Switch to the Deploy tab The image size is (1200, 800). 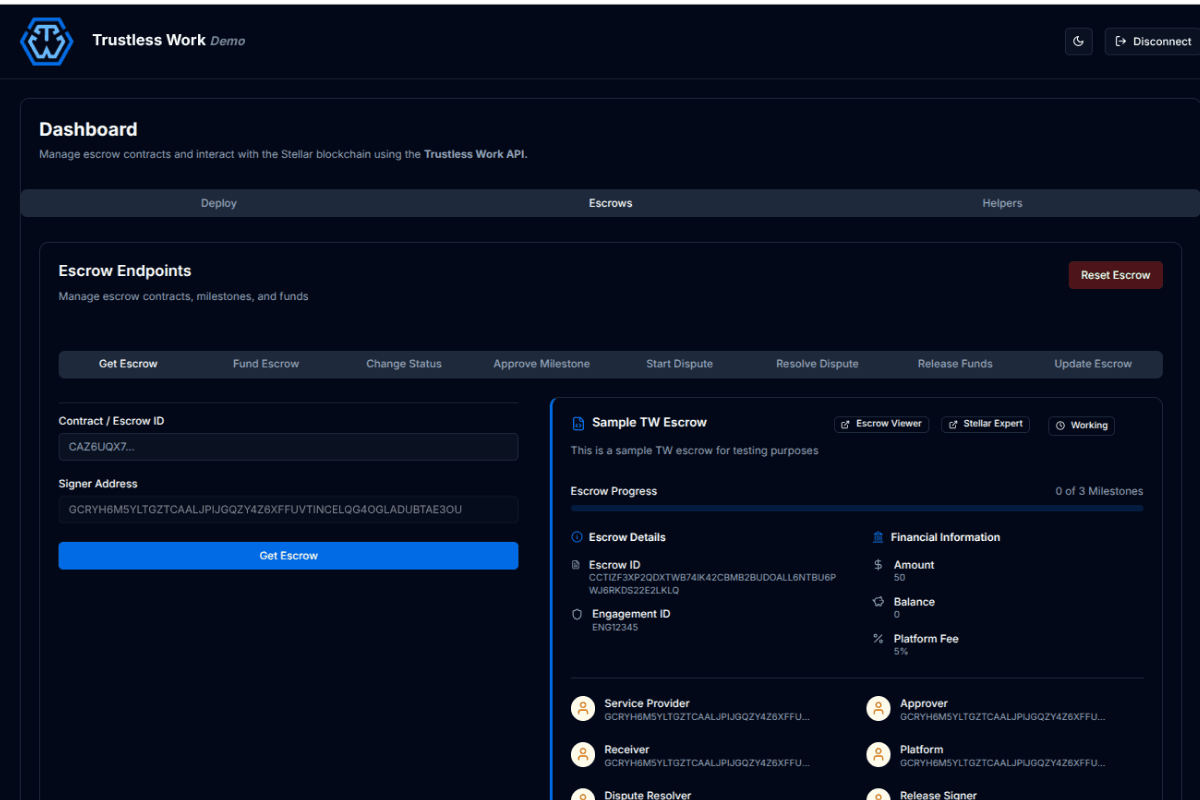219,203
